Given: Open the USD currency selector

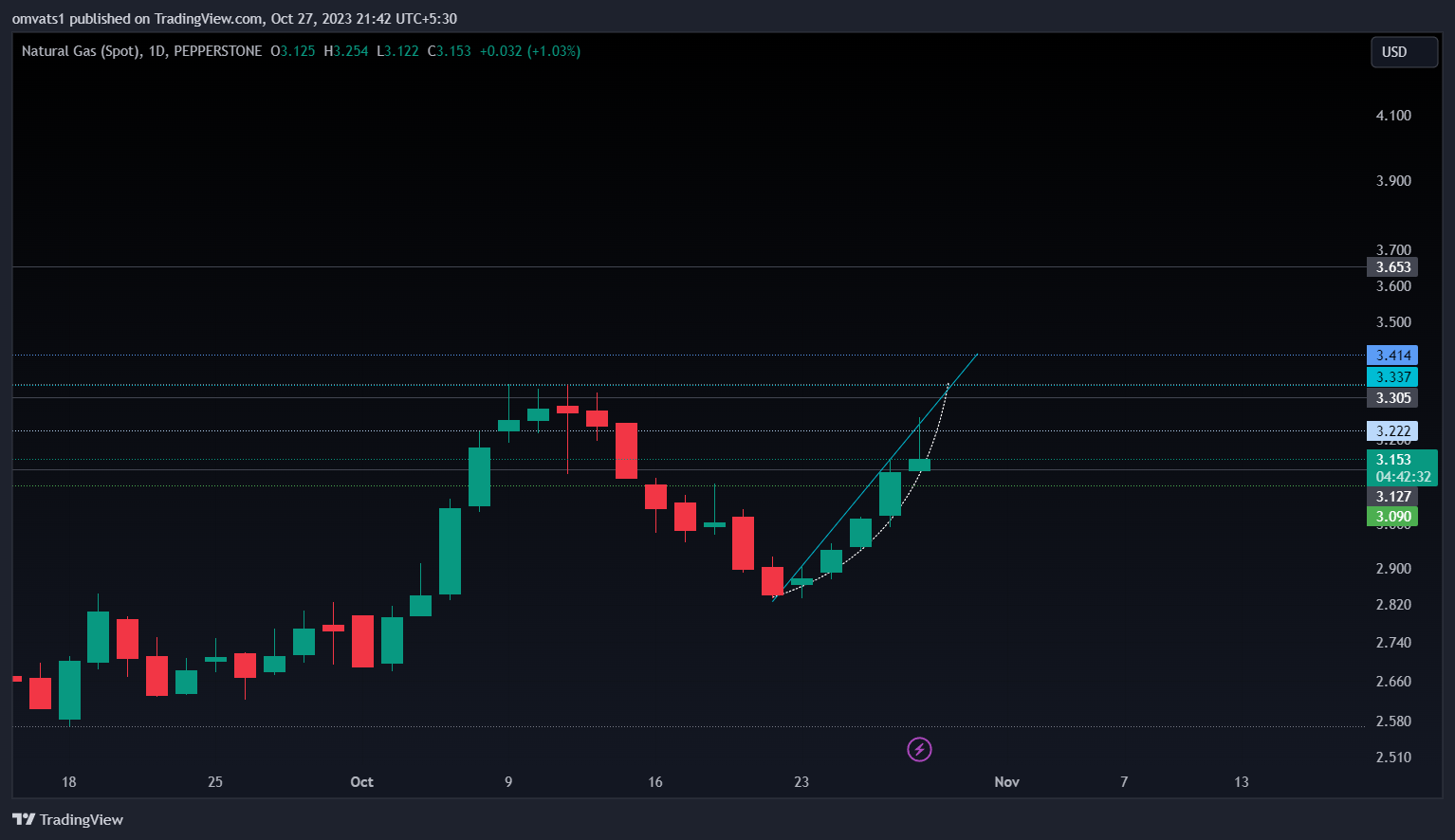Looking at the screenshot, I should (1404, 52).
